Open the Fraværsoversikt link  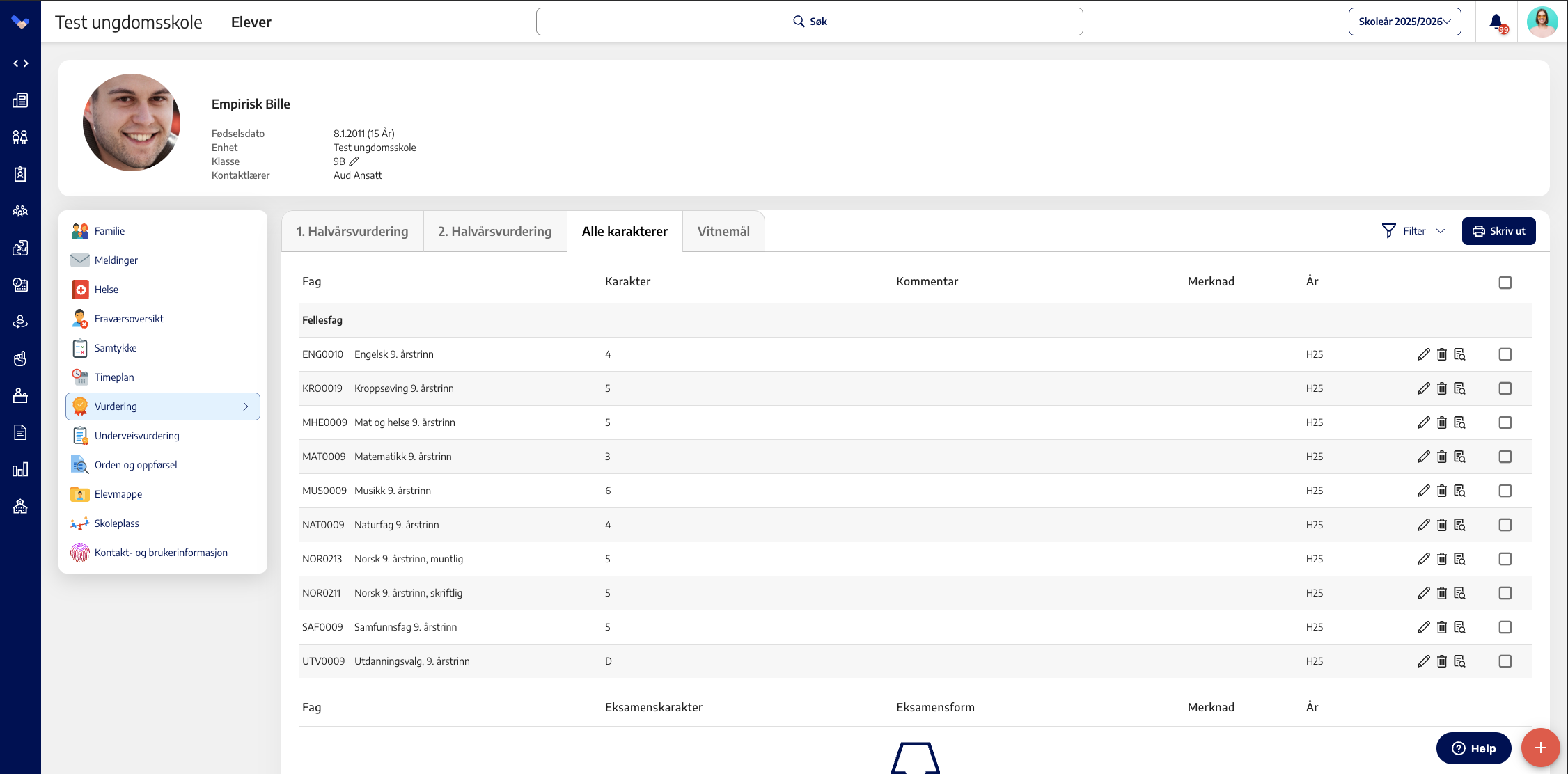click(129, 319)
